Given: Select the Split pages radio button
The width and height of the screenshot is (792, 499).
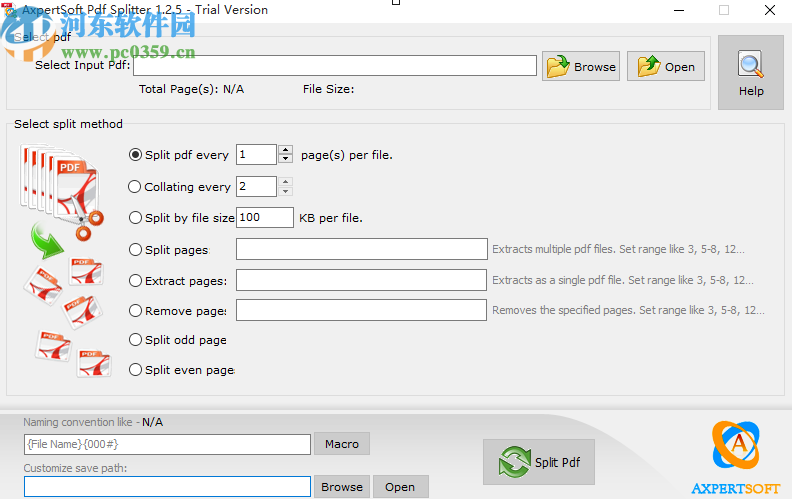Looking at the screenshot, I should pos(135,250).
